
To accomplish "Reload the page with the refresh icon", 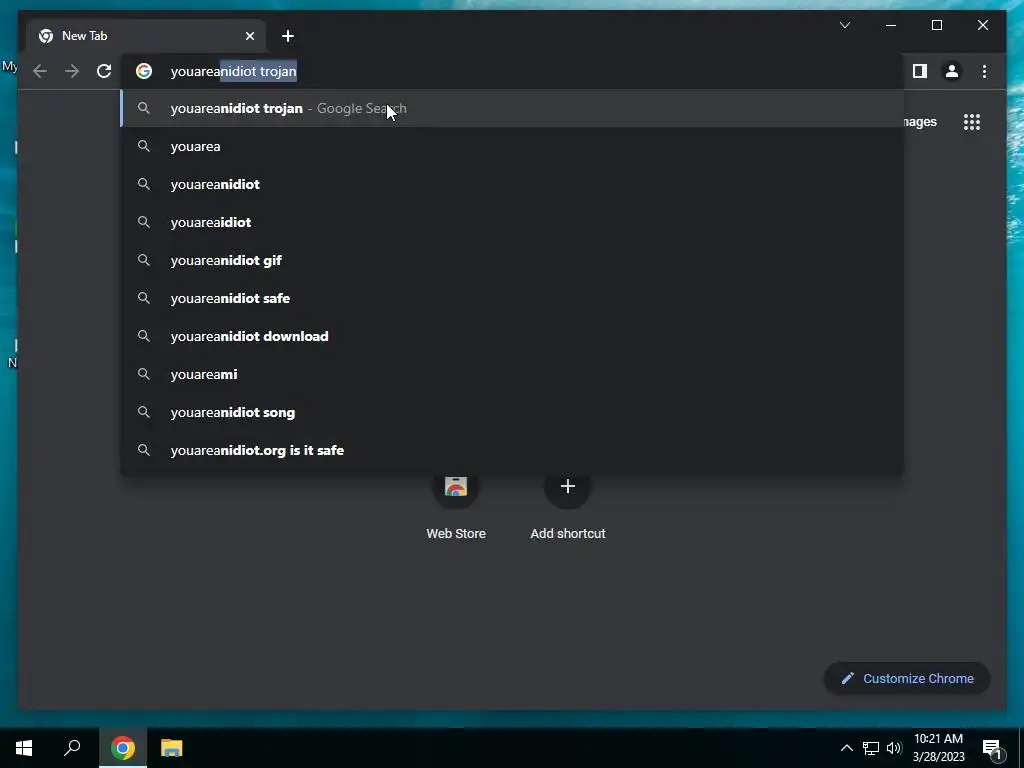I will [x=104, y=71].
